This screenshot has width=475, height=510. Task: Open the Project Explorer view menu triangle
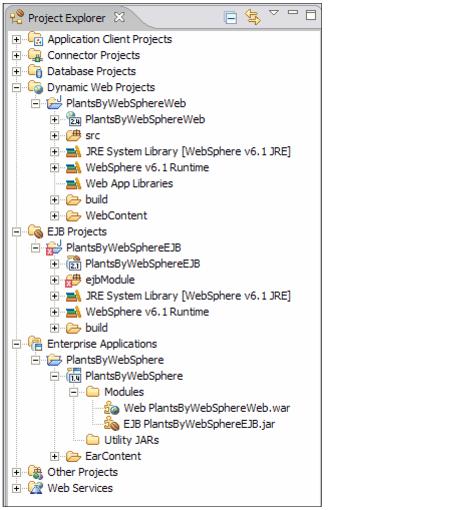coord(274,13)
